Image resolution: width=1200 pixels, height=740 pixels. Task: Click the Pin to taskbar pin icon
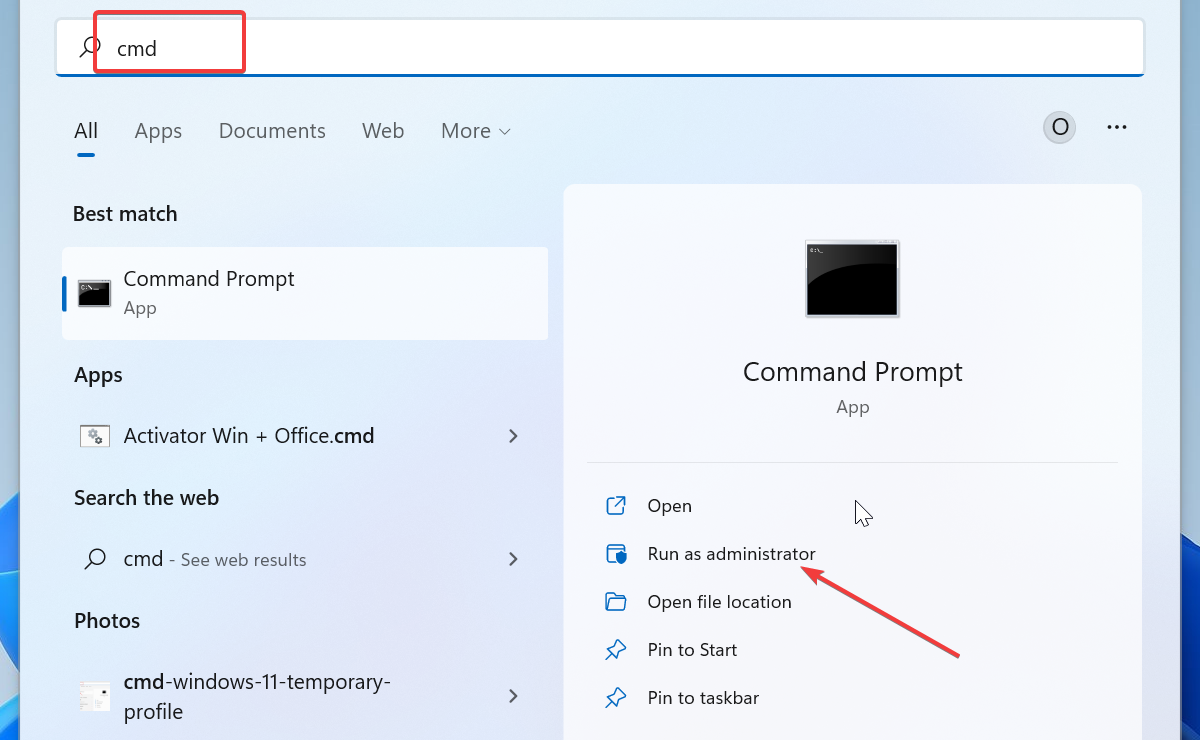click(x=616, y=698)
